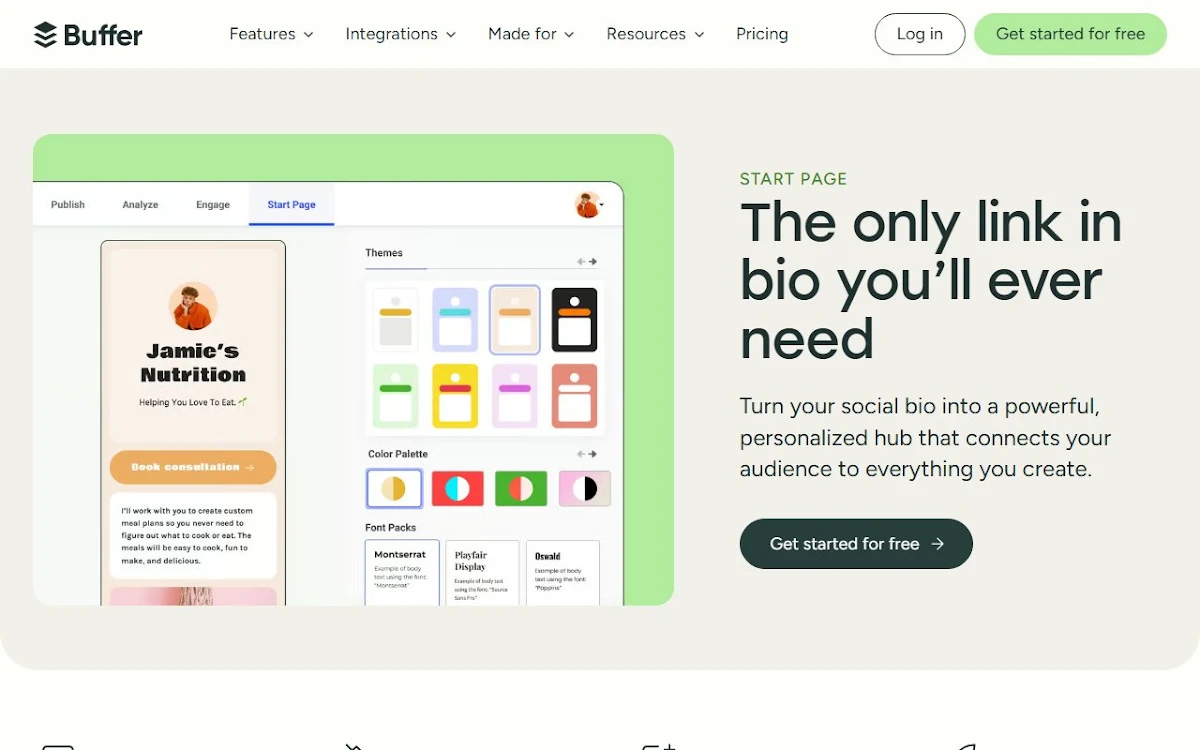The height and width of the screenshot is (750, 1200).
Task: Click the Buffer logo in the header
Action: [88, 34]
